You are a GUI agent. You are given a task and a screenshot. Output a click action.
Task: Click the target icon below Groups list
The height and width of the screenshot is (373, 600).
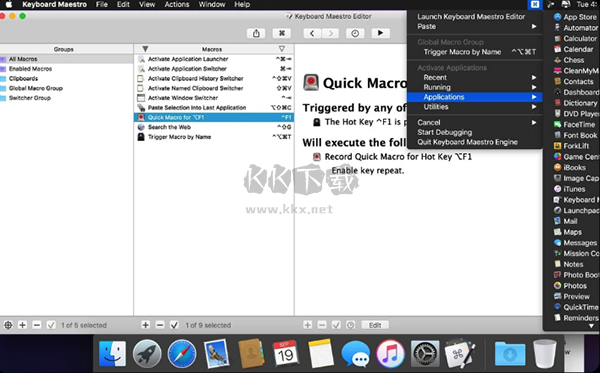pyautogui.click(x=8, y=325)
